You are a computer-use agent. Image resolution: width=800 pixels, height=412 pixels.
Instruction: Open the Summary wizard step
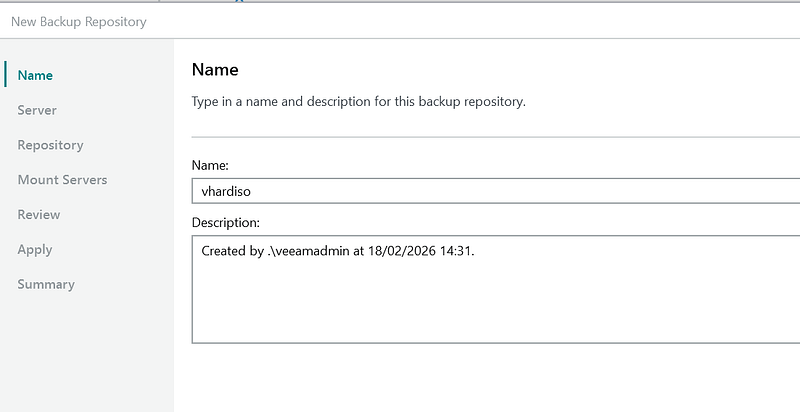coord(46,285)
